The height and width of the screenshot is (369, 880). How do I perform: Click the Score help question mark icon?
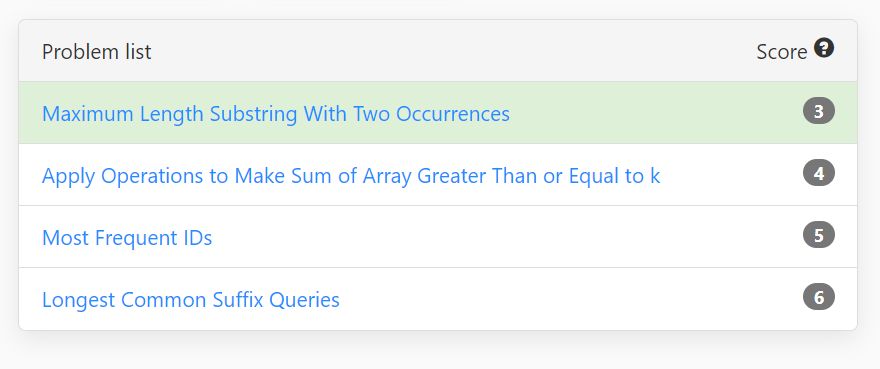pyautogui.click(x=824, y=48)
